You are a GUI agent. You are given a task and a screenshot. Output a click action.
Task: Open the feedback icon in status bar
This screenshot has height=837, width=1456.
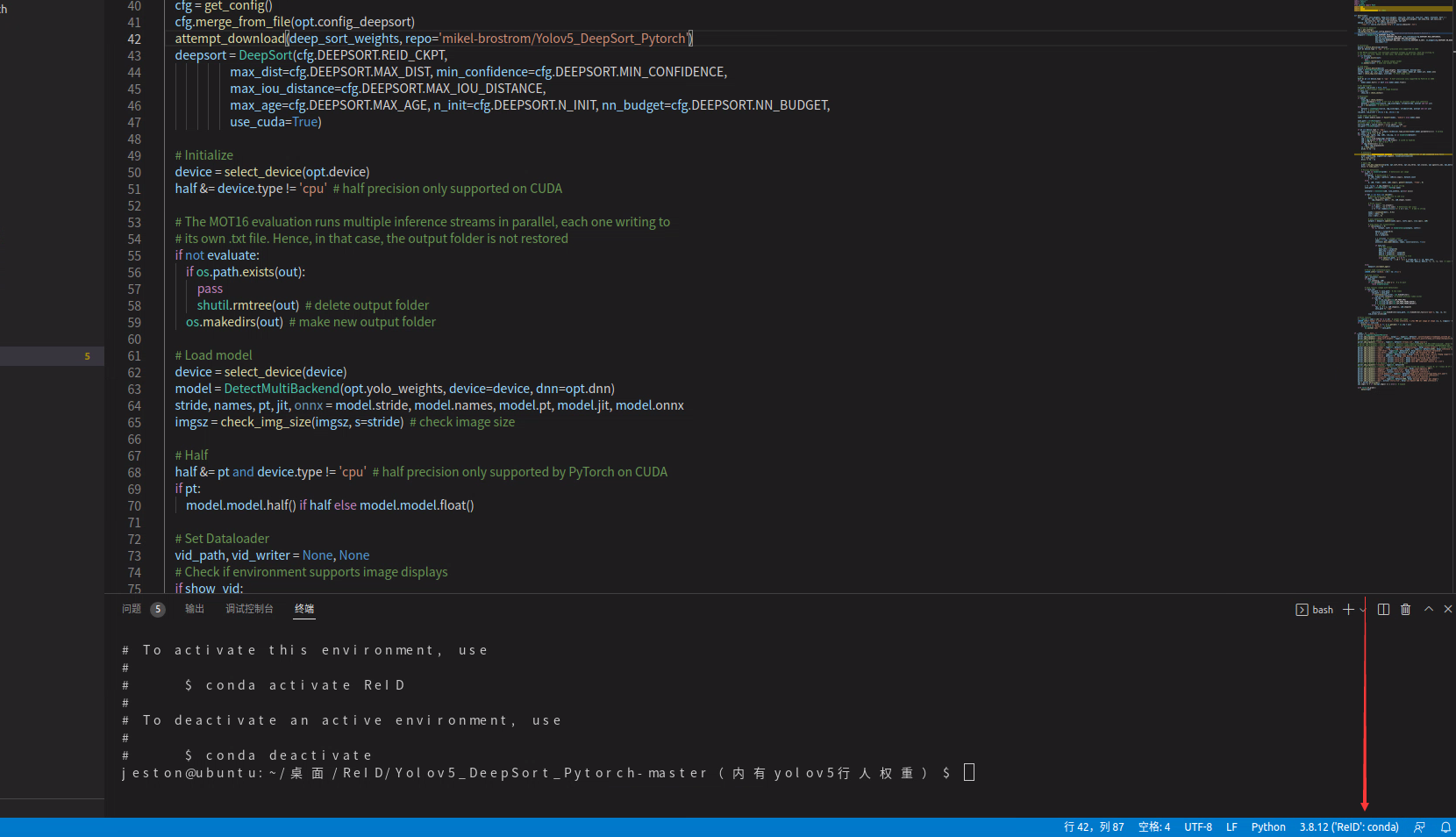click(1419, 827)
